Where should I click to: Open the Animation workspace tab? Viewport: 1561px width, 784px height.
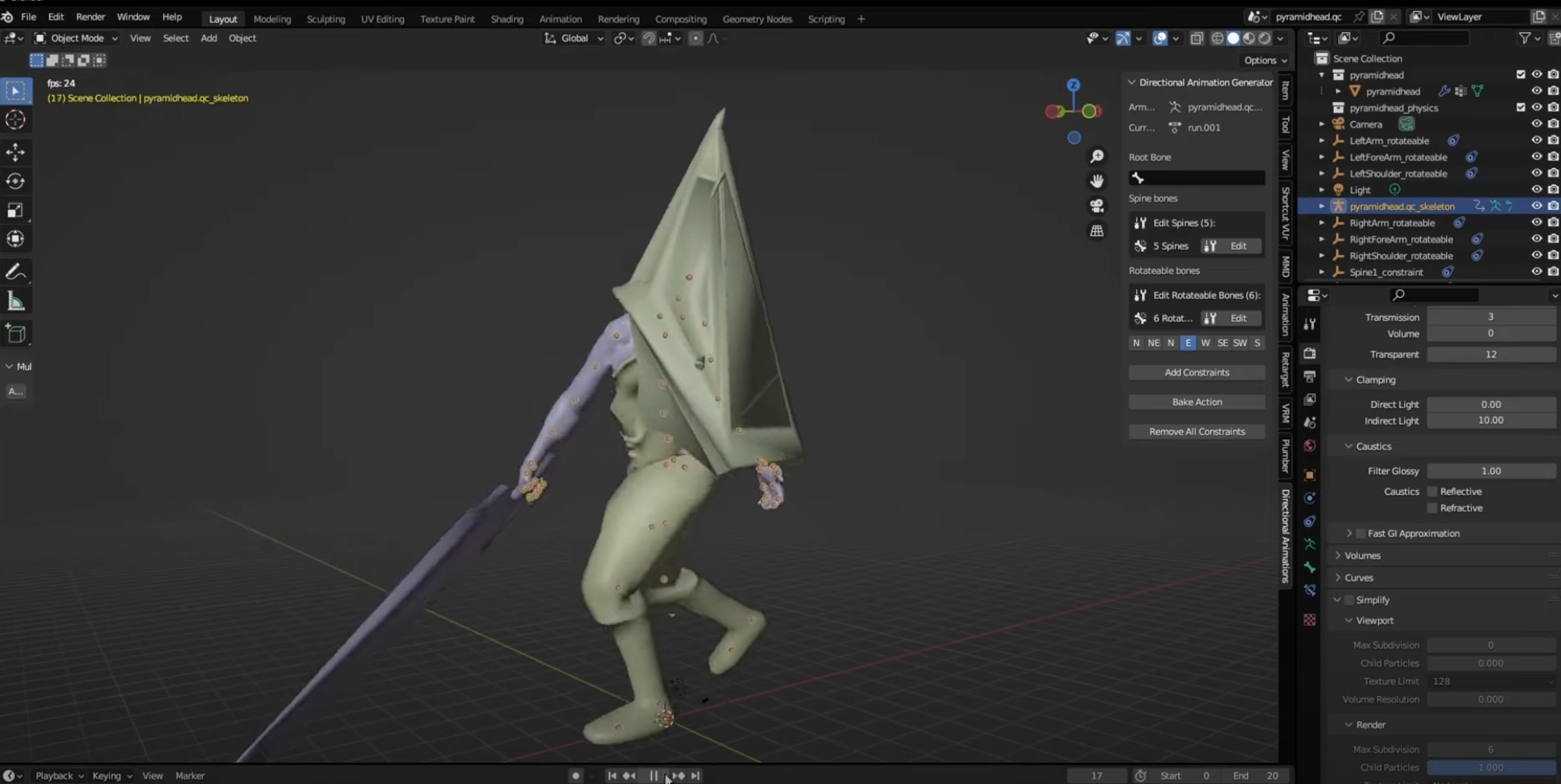(560, 18)
